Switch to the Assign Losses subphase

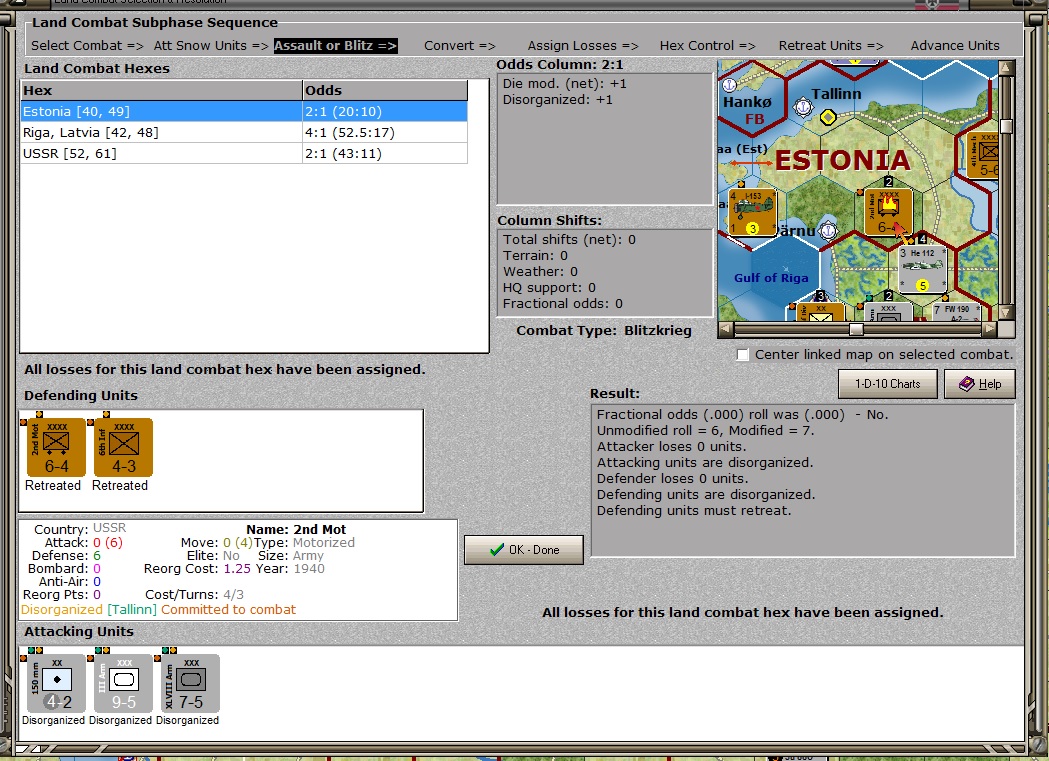581,44
